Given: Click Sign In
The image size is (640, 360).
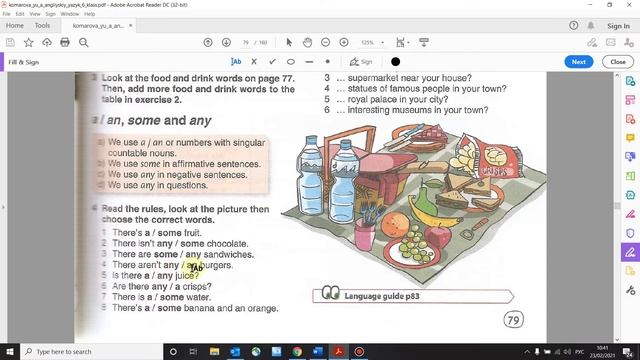Looking at the screenshot, I should (x=618, y=26).
